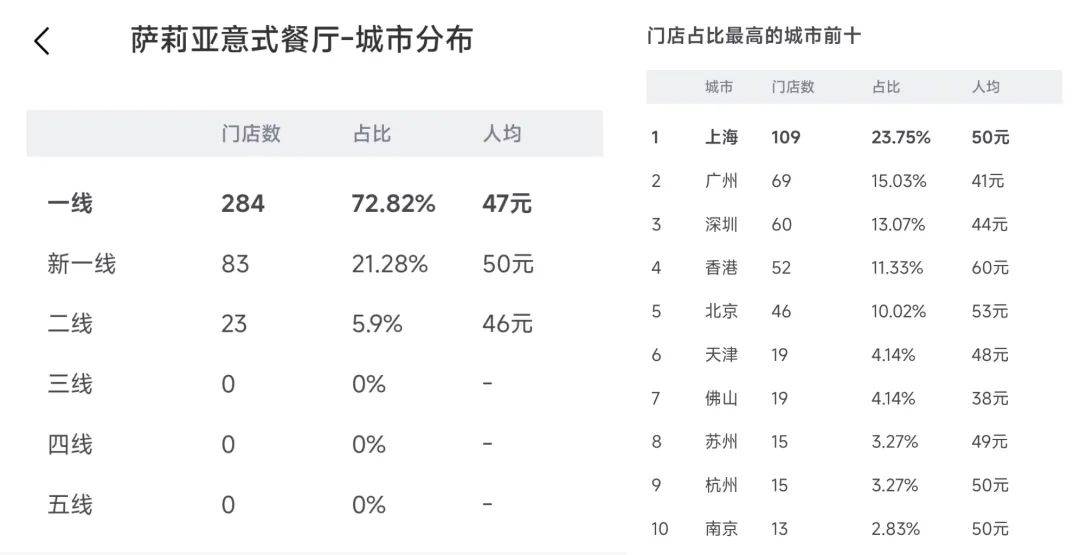Choose the 四线 tier row
Image resolution: width=1080 pixels, height=555 pixels.
[x=70, y=444]
